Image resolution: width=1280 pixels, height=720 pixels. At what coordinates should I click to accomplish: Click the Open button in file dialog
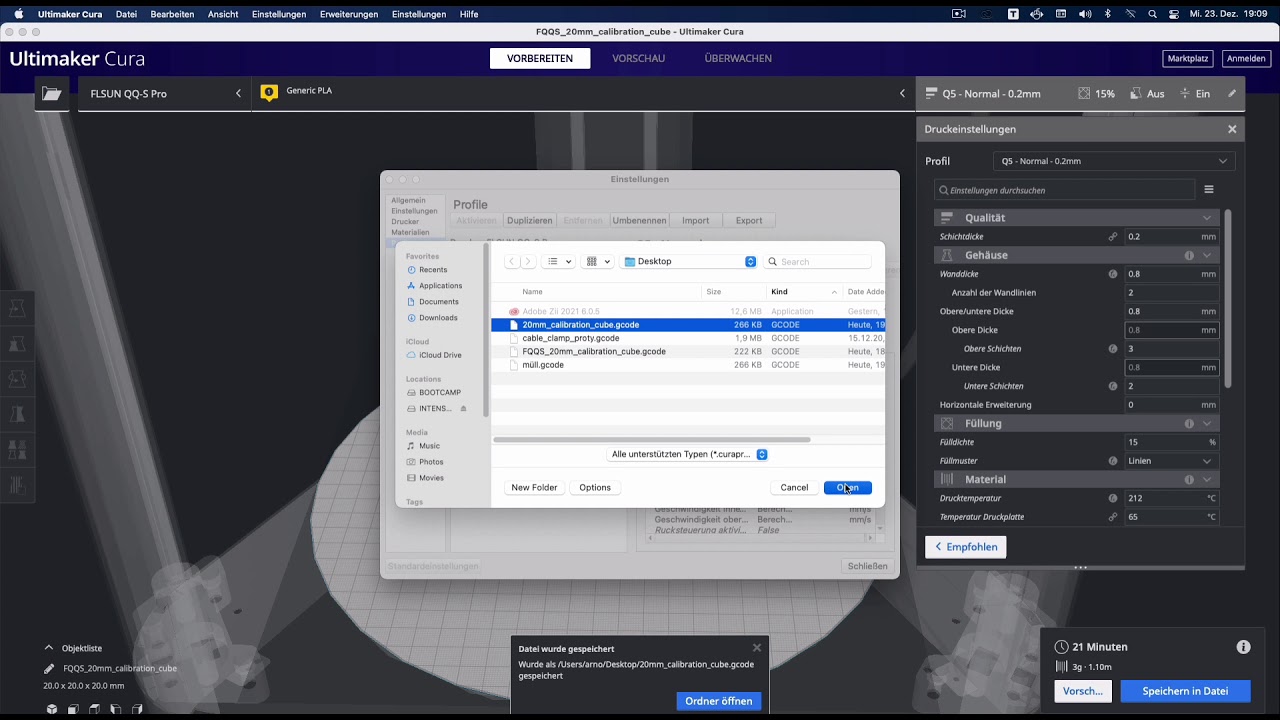[x=848, y=487]
